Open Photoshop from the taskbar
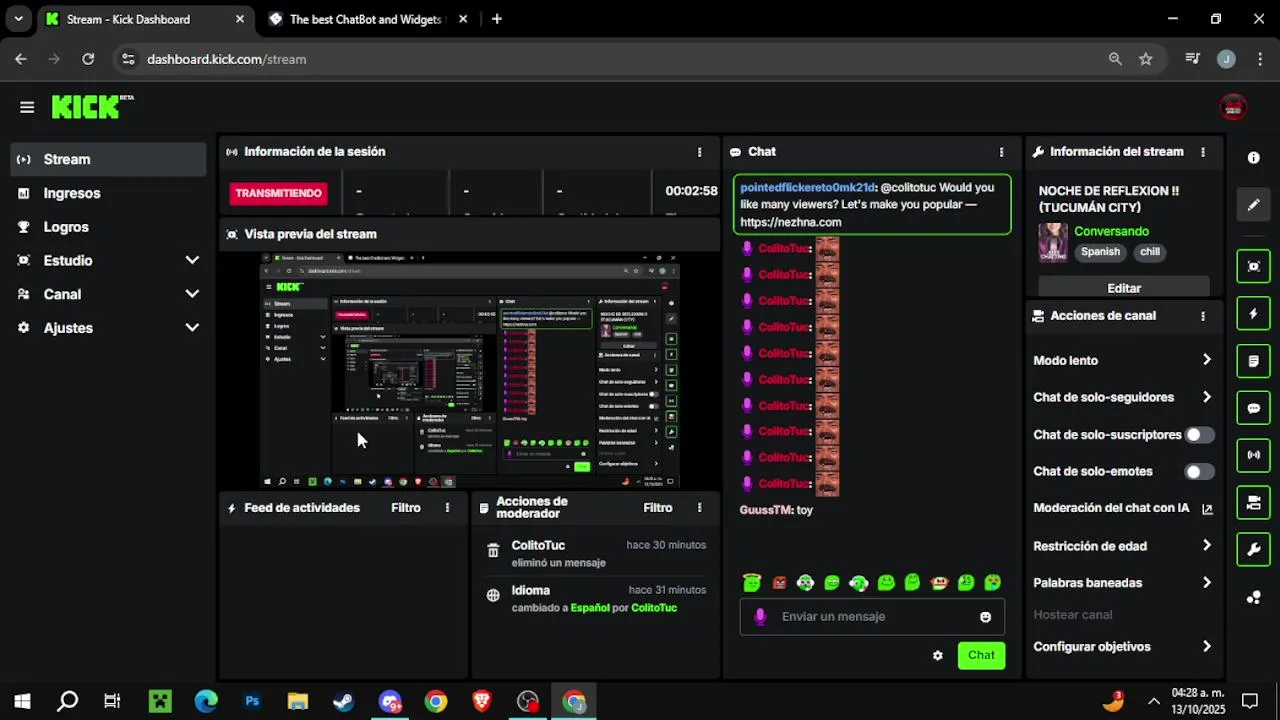The height and width of the screenshot is (720, 1280). pos(252,701)
